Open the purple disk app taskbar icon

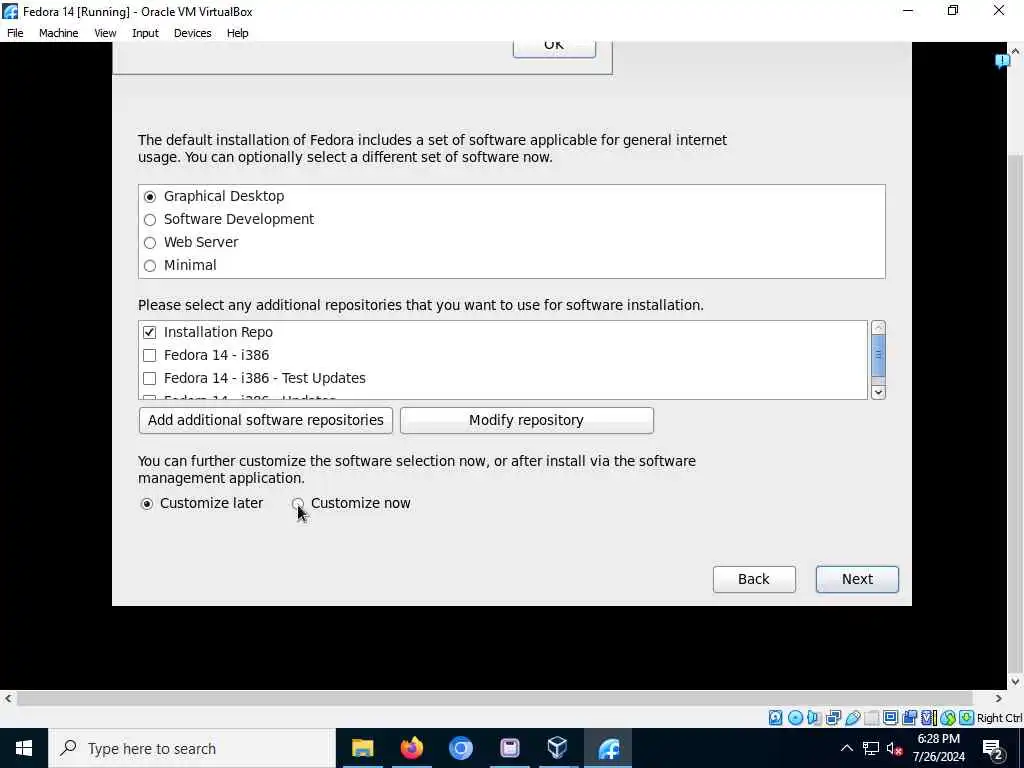pos(509,748)
